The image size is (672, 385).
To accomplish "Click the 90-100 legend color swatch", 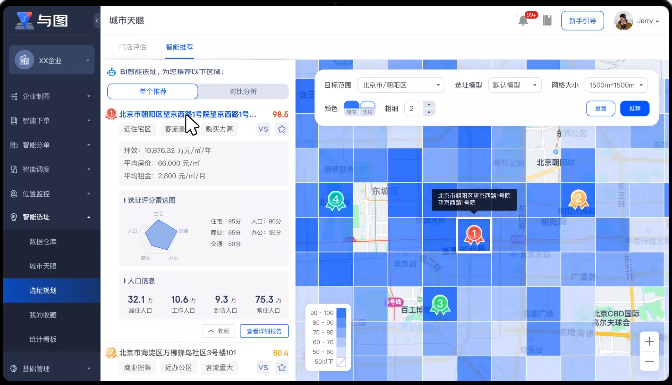I will 341,313.
